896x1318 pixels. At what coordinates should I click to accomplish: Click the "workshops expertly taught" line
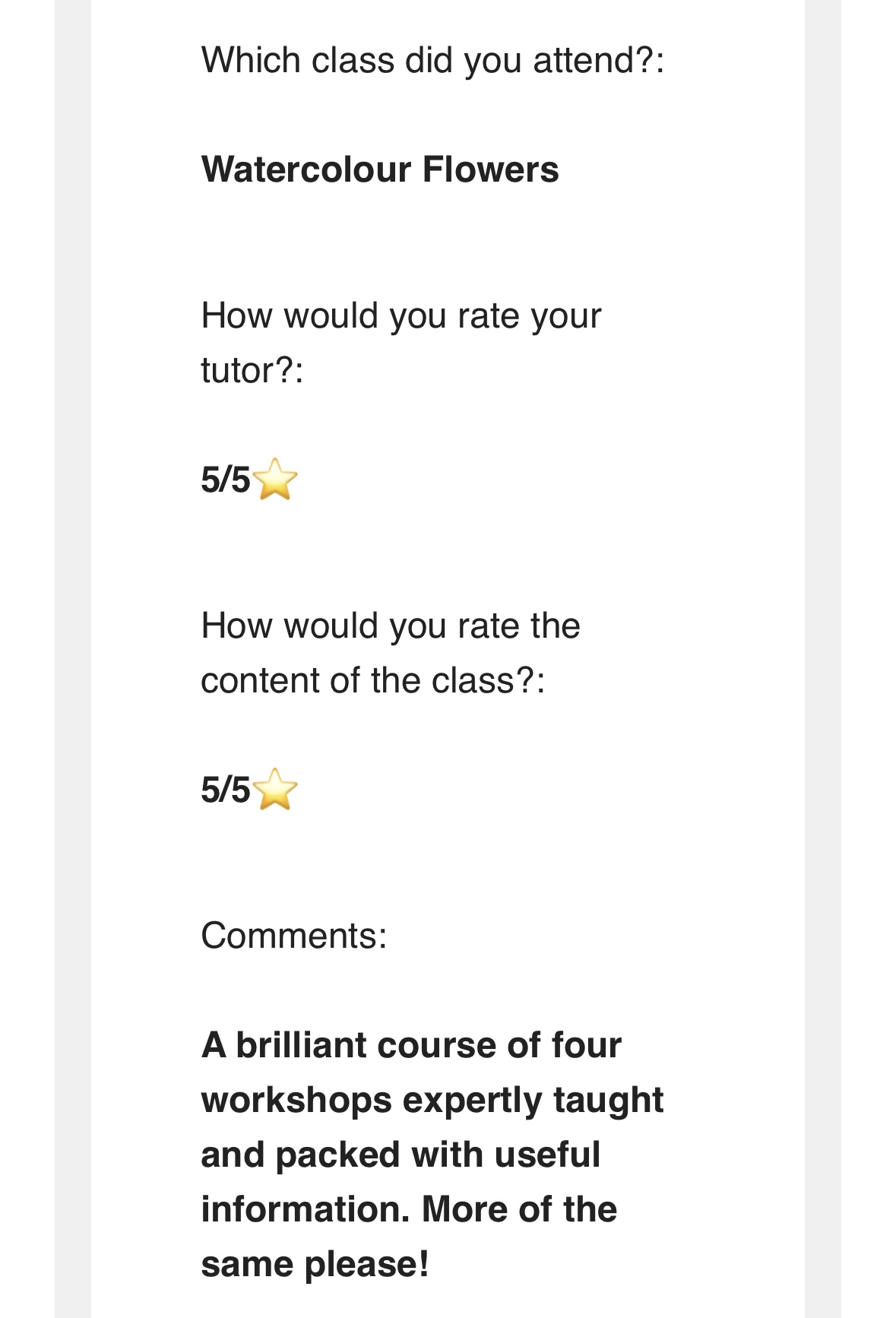432,1100
